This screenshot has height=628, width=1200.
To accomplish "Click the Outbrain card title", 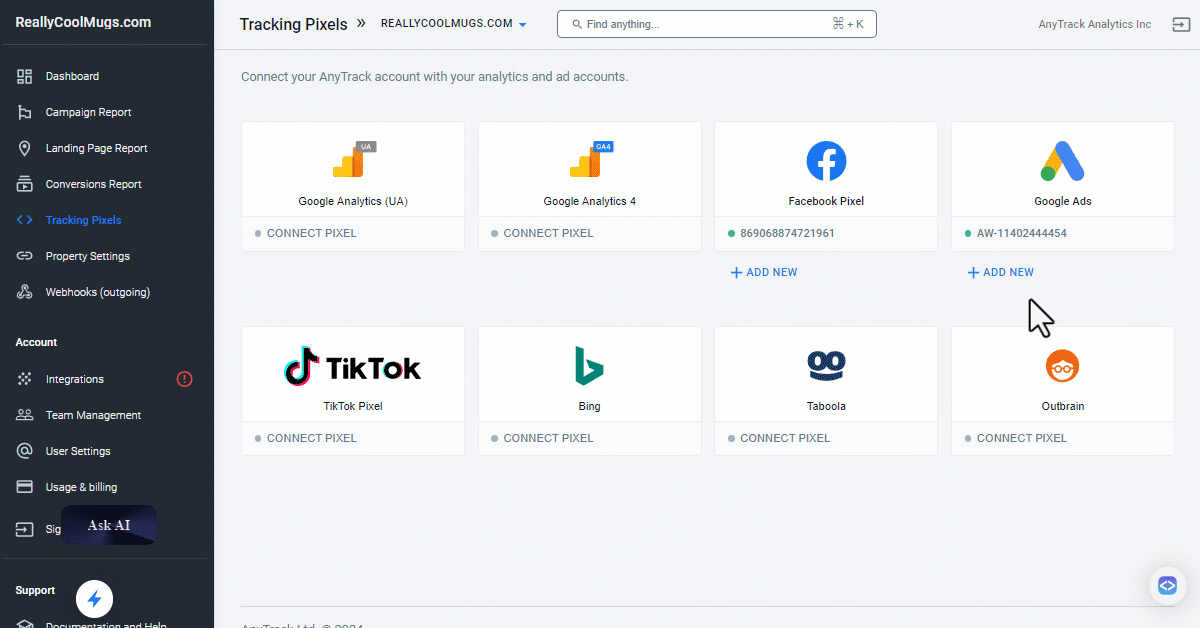I will coord(1063,406).
